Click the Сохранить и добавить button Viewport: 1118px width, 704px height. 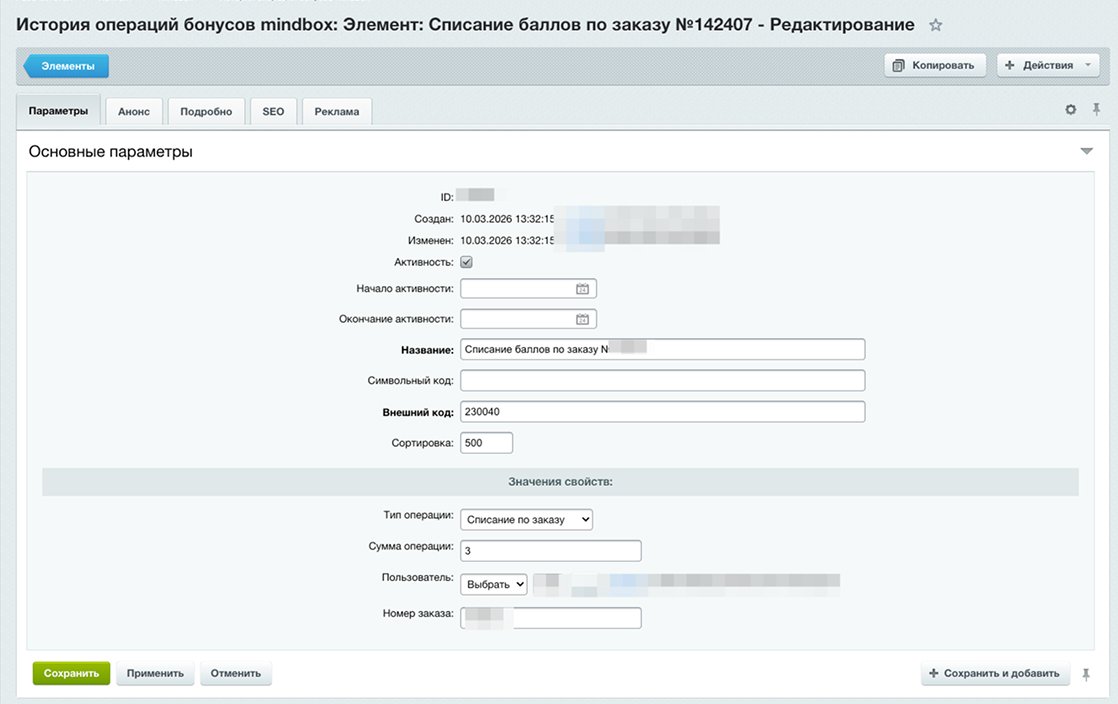click(995, 674)
